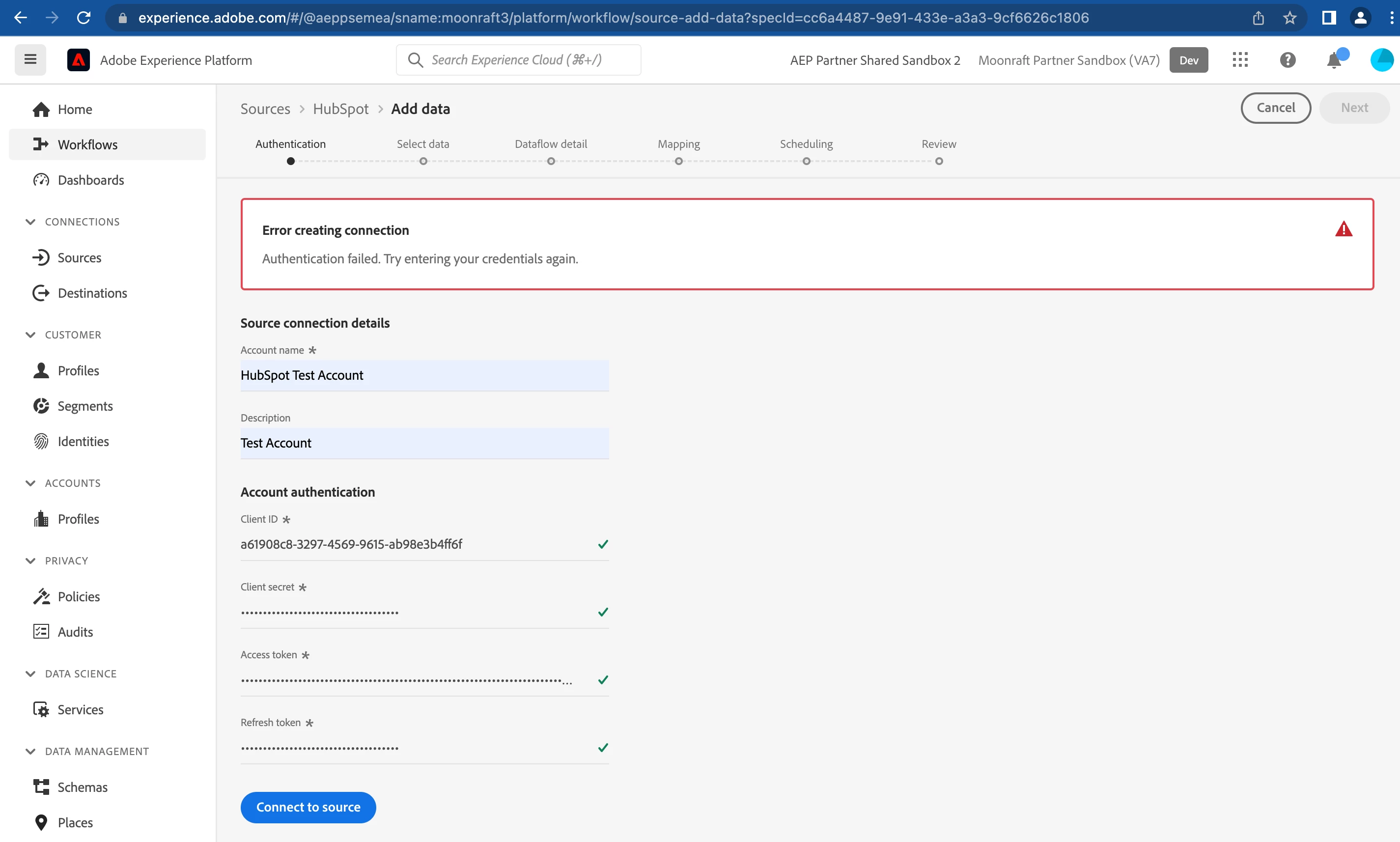
Task: Open Sources in the sidebar
Action: [80, 257]
